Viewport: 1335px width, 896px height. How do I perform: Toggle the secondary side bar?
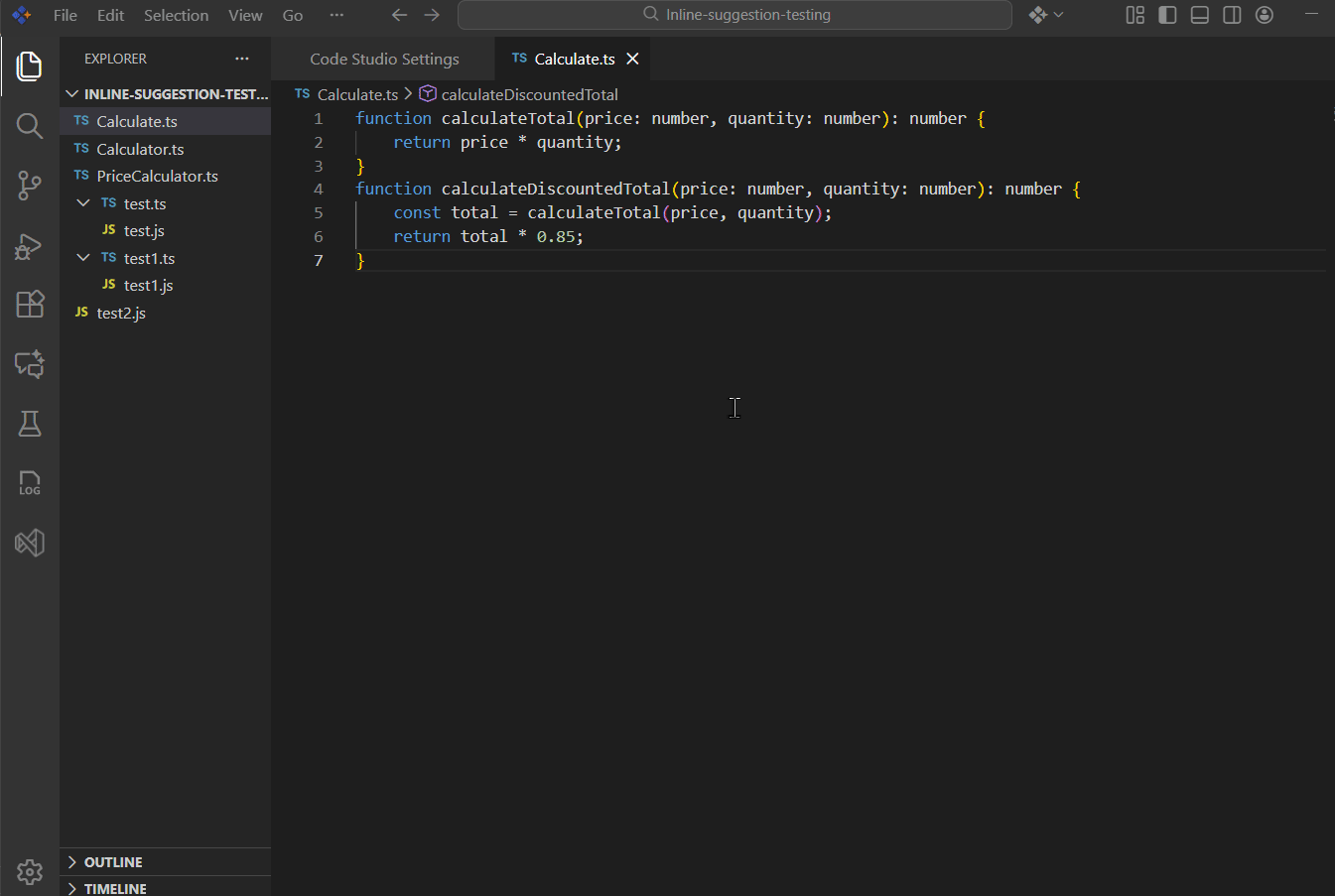1232,15
